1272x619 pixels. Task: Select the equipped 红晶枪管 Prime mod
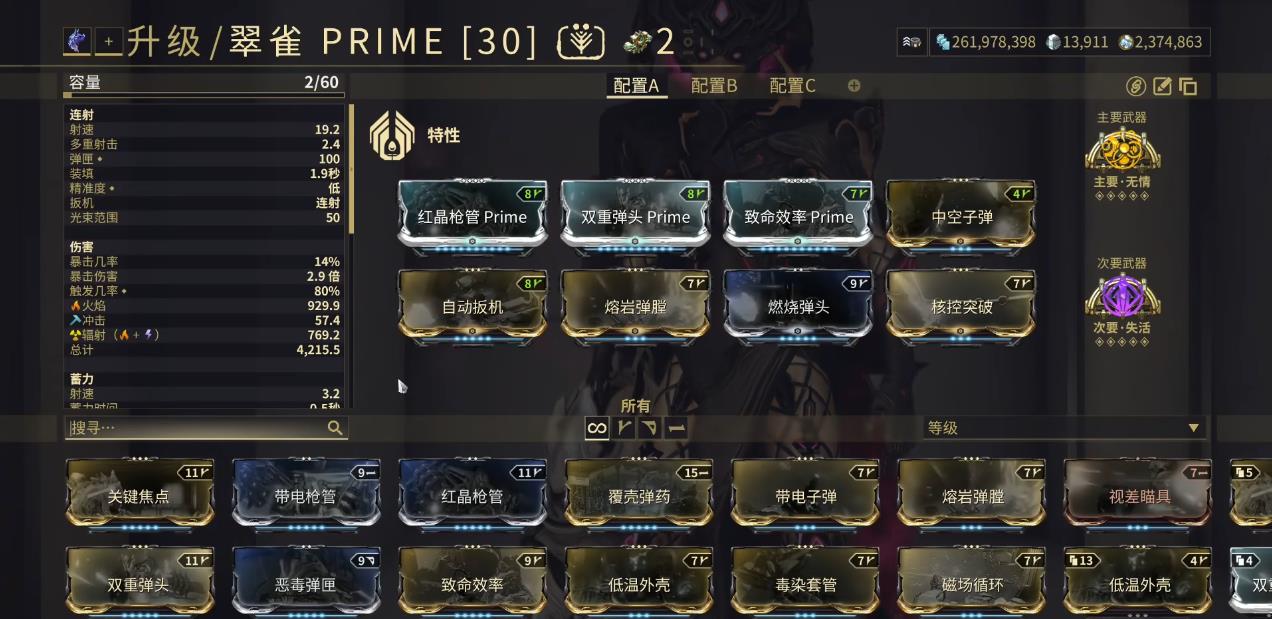coord(472,216)
